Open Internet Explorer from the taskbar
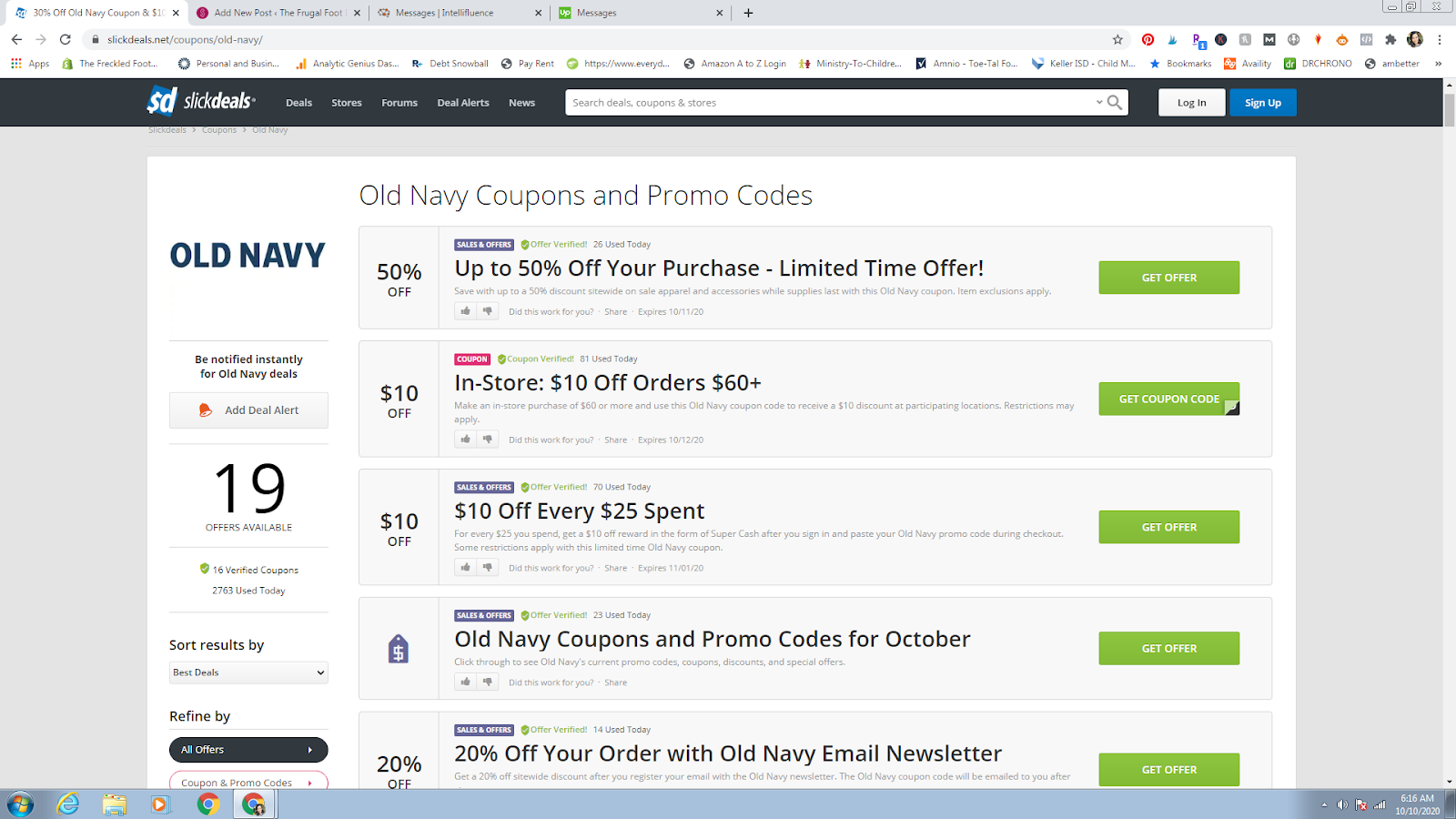Image resolution: width=1456 pixels, height=819 pixels. [x=68, y=804]
